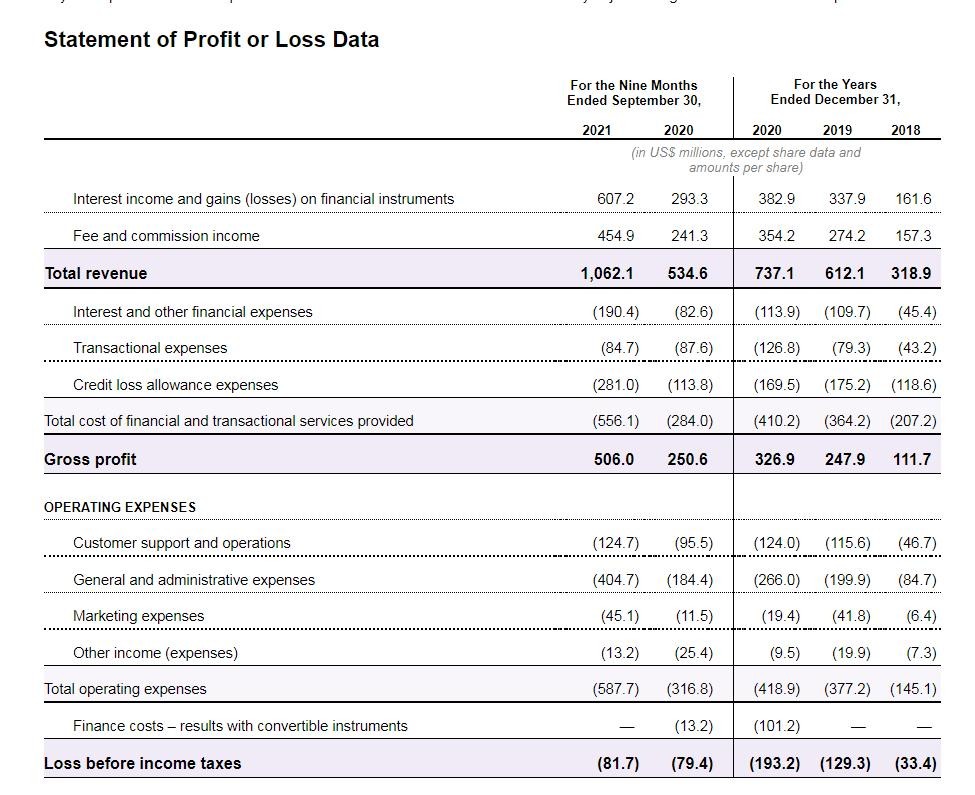Click the 2019 column header
This screenshot has width=975, height=795.
coord(837,130)
